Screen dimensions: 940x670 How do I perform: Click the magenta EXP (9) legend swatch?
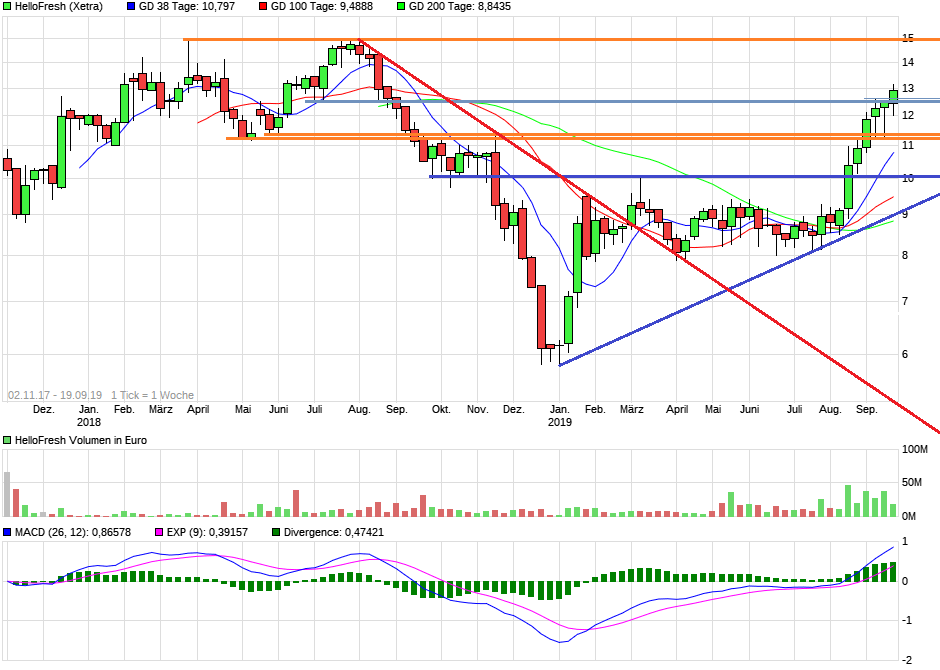[159, 532]
